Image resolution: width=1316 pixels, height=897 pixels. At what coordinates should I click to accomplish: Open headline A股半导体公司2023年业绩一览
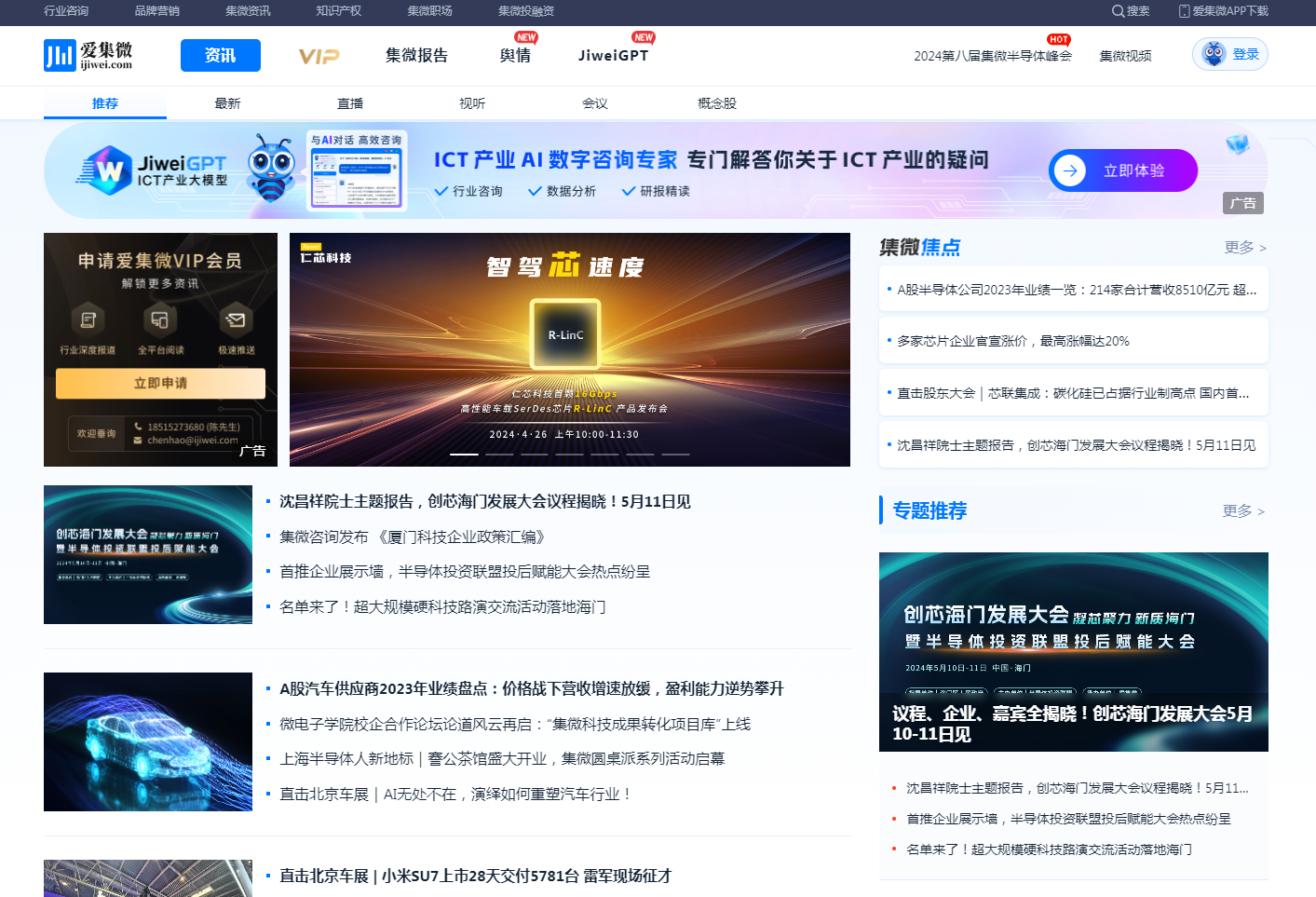pyautogui.click(x=1077, y=290)
